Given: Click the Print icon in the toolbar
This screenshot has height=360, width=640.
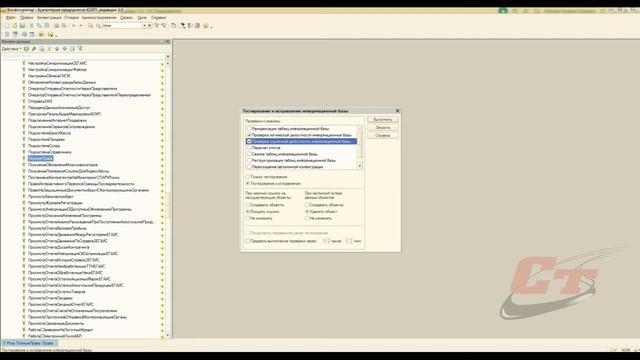Looking at the screenshot, I should point(56,26).
